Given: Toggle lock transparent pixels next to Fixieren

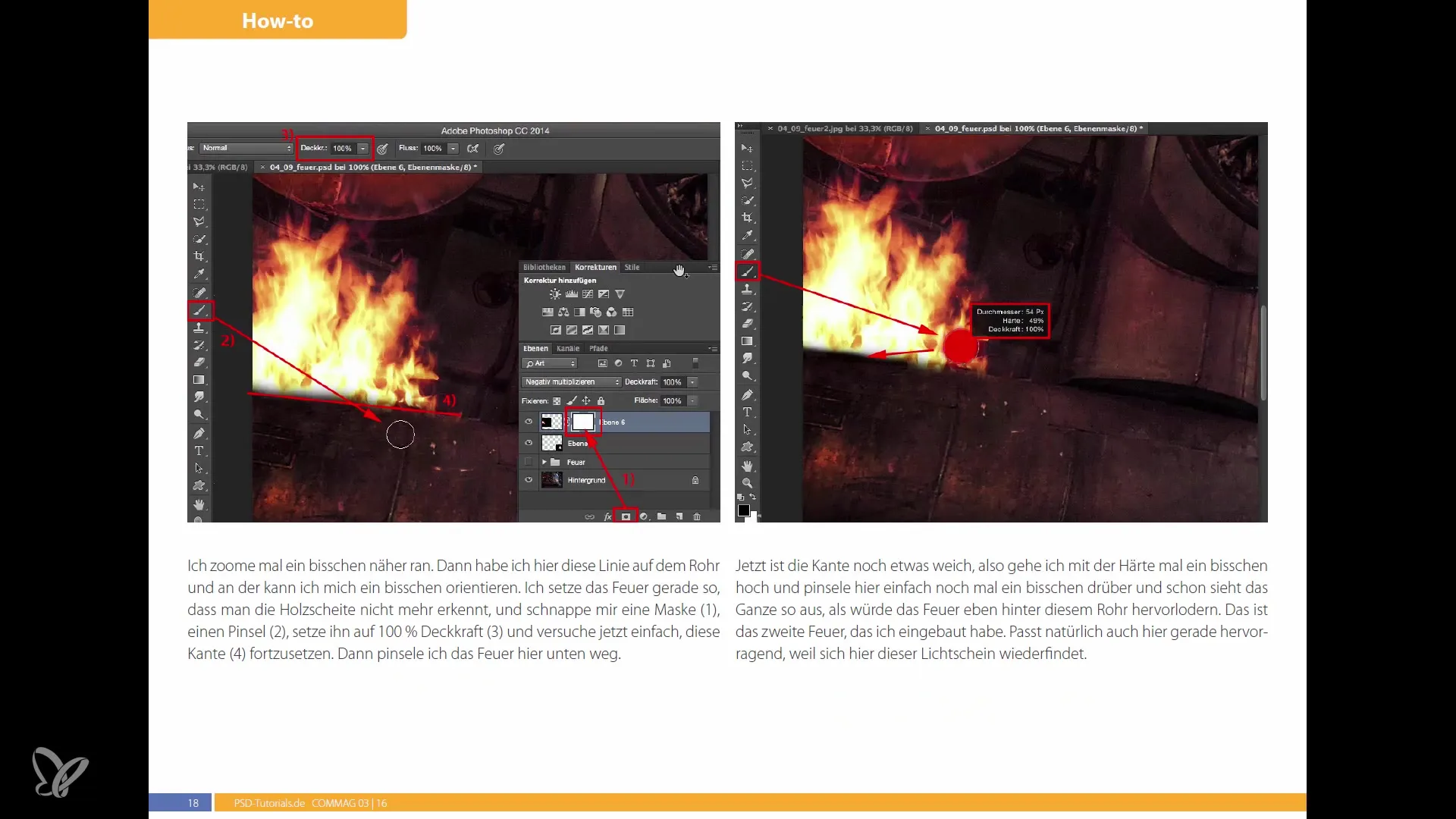Looking at the screenshot, I should coord(557,400).
